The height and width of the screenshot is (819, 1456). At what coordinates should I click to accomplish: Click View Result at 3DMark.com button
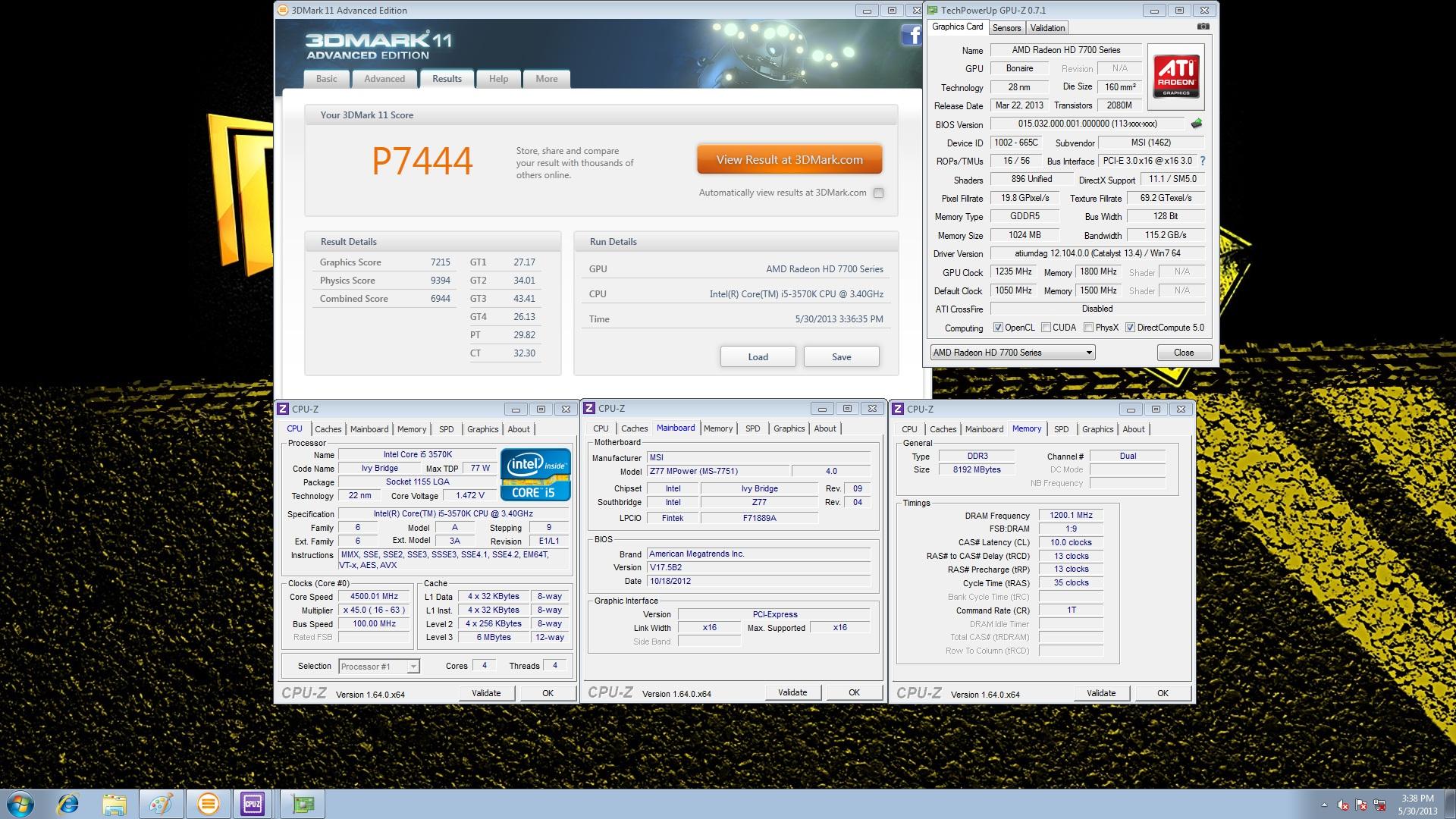coord(789,160)
